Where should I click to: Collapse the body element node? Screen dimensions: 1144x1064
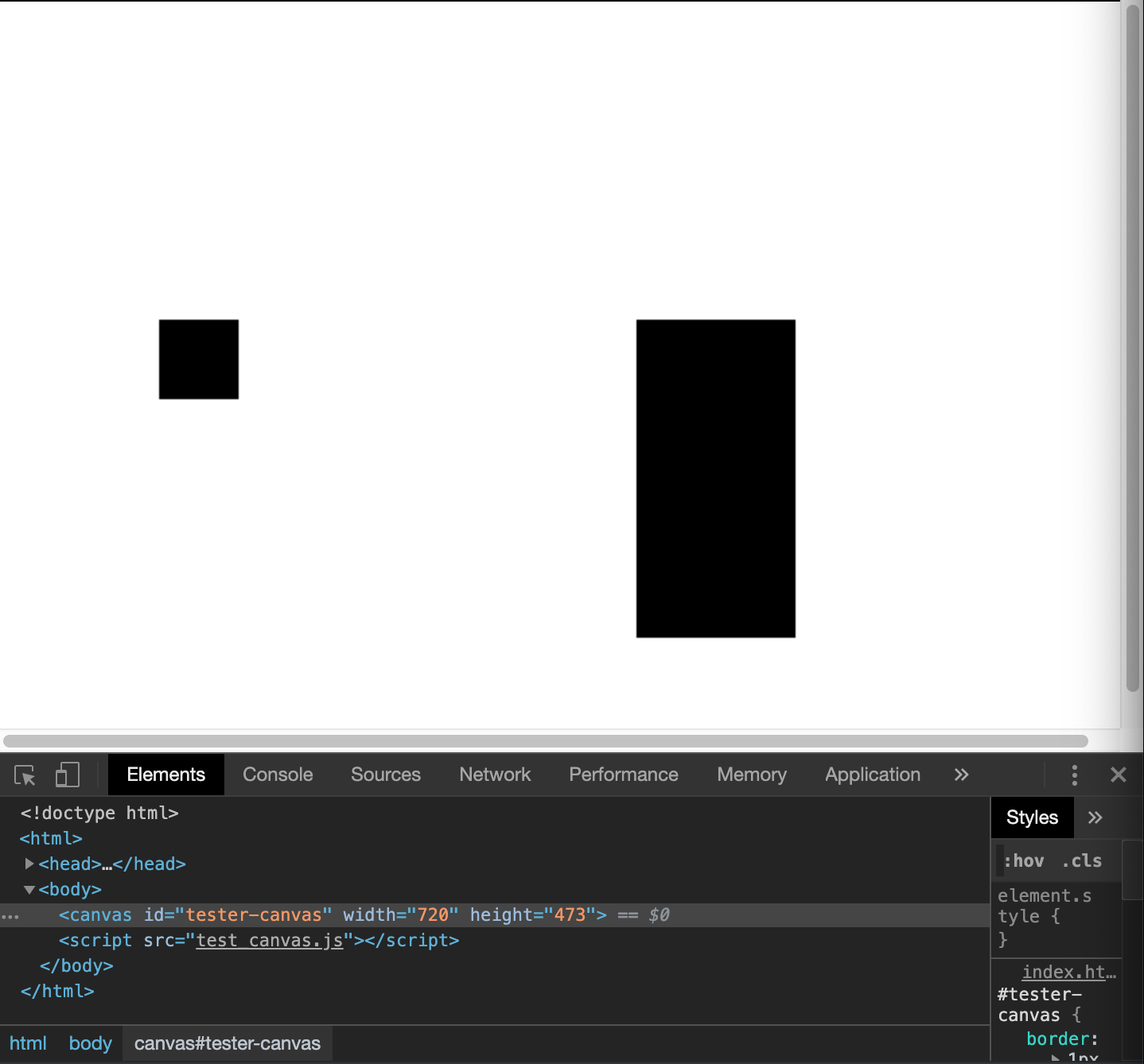click(29, 890)
